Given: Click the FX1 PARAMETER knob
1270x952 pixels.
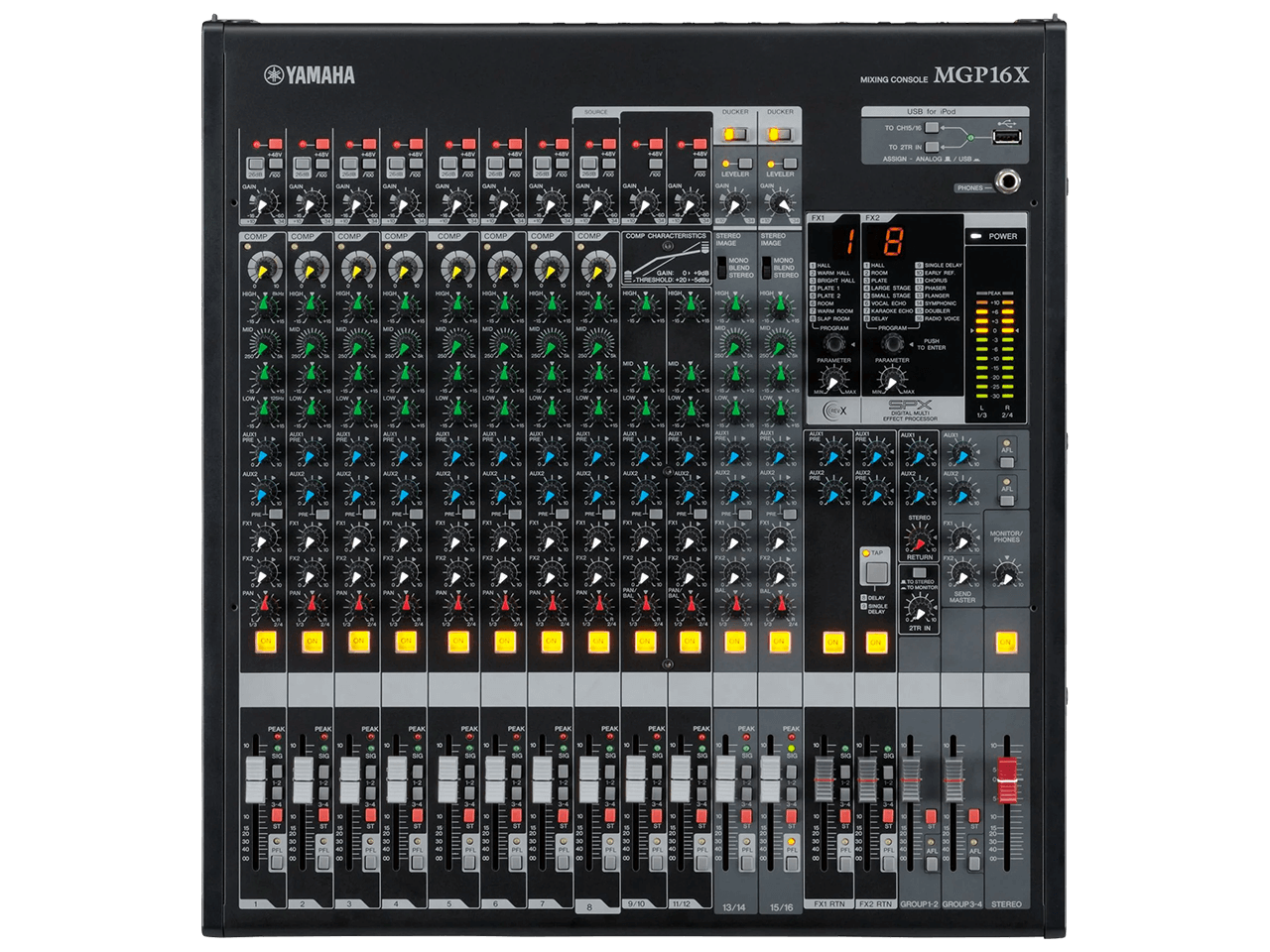Looking at the screenshot, I should [833, 380].
